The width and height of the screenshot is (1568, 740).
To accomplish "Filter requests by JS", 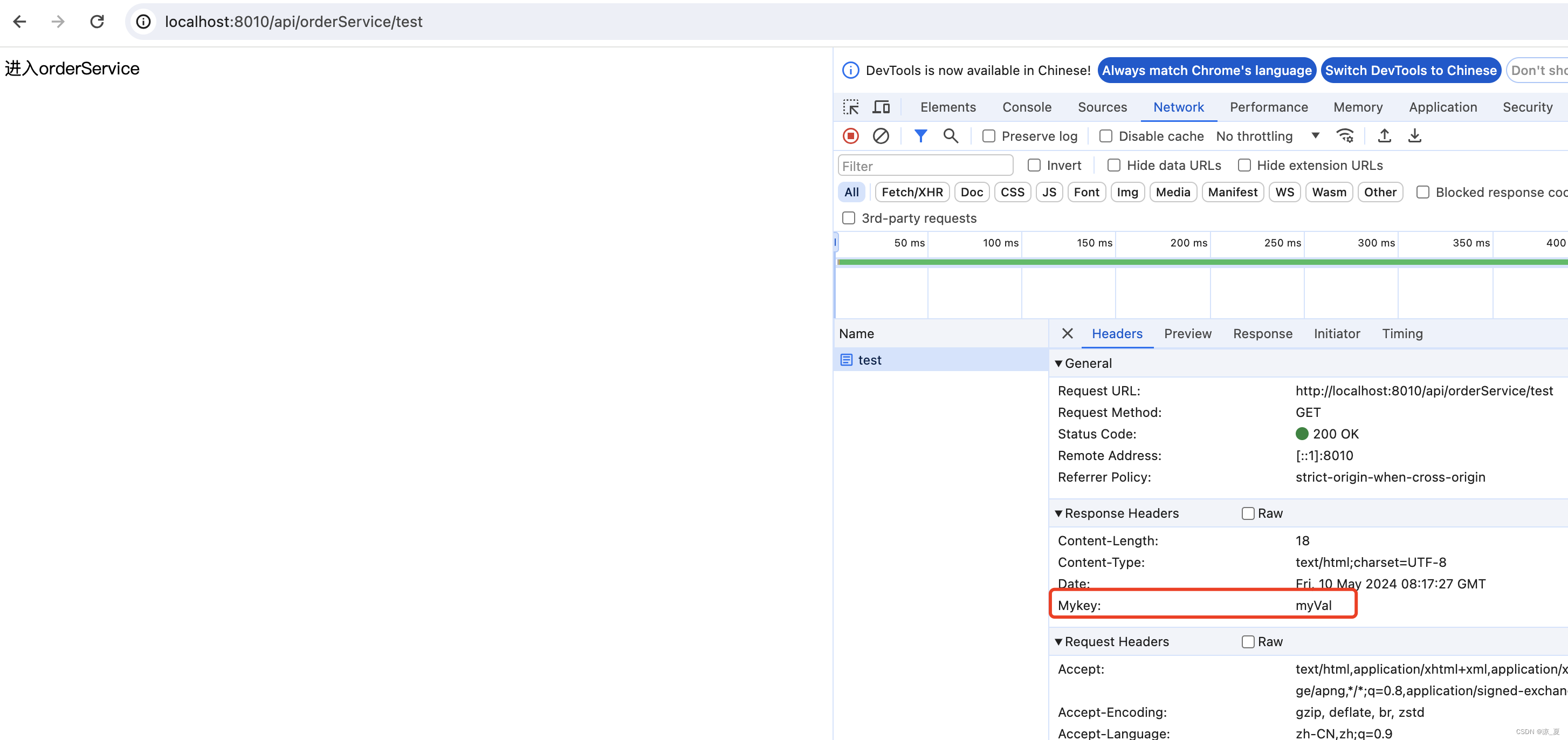I will coord(1049,193).
